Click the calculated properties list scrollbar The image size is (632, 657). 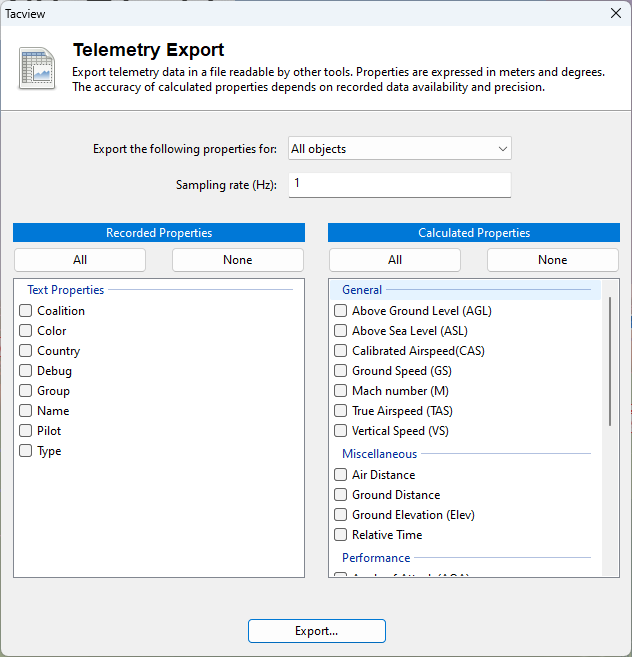tap(610, 362)
